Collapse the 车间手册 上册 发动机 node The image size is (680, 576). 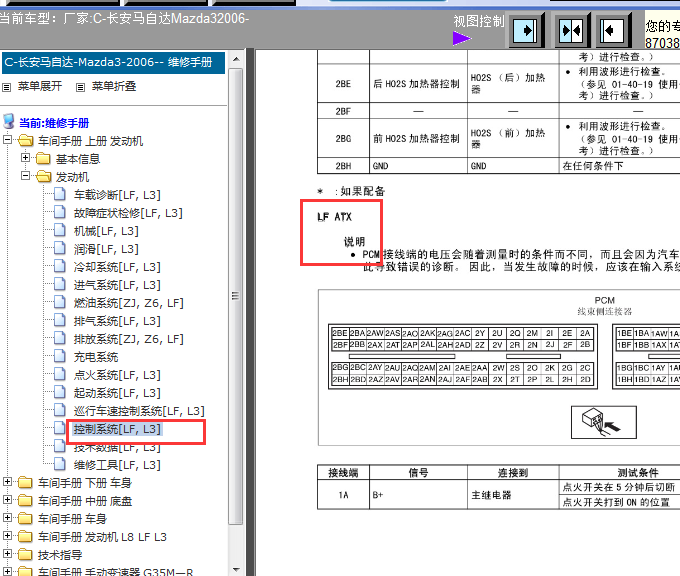(7, 140)
